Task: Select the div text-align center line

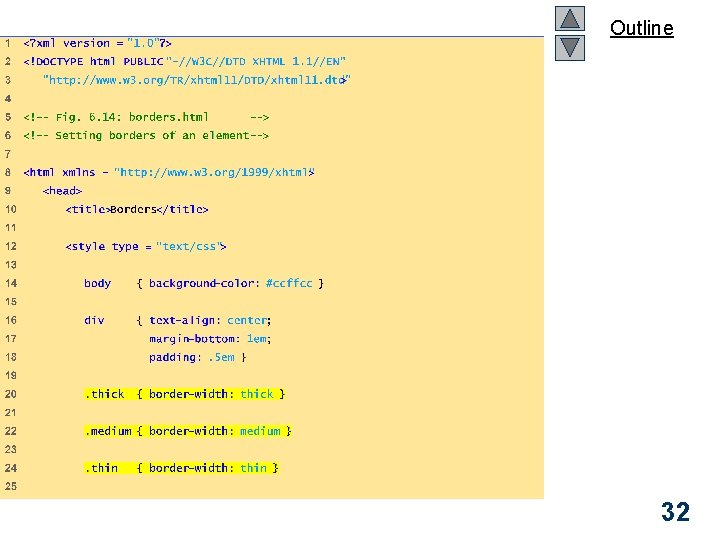Action: (178, 321)
